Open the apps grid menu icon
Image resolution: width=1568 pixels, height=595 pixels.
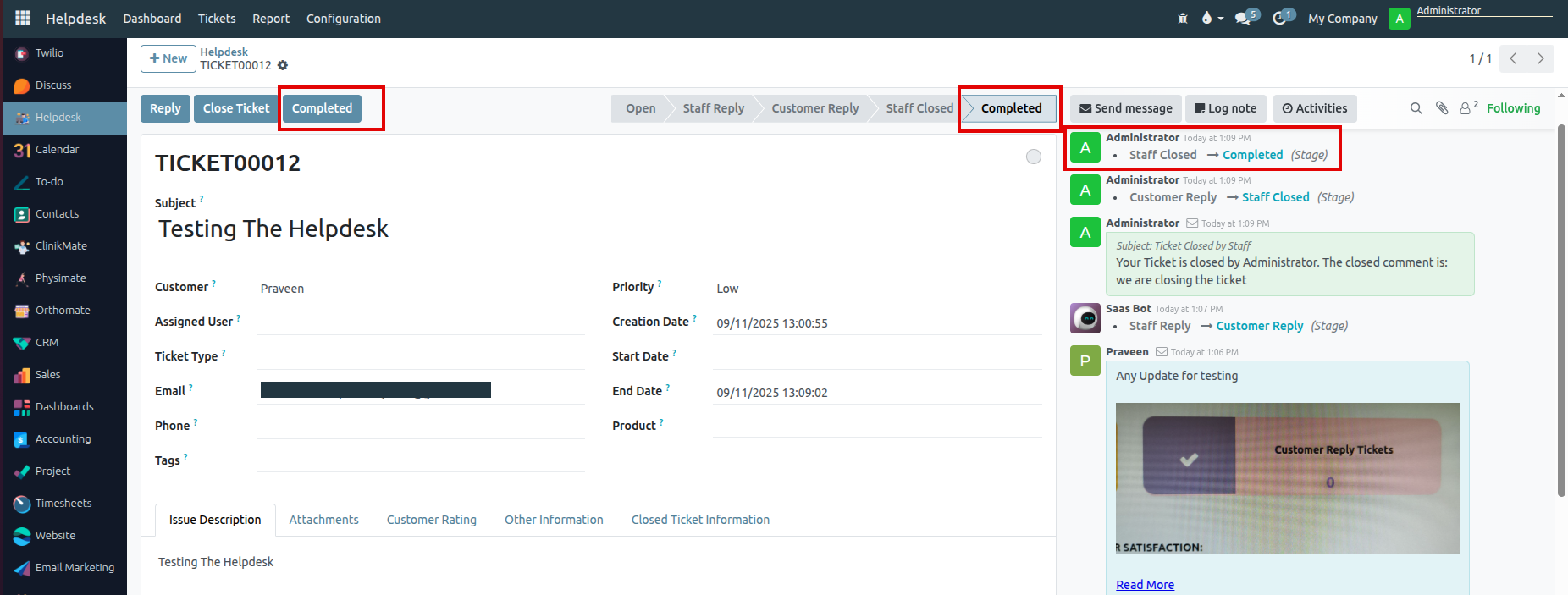(x=23, y=18)
